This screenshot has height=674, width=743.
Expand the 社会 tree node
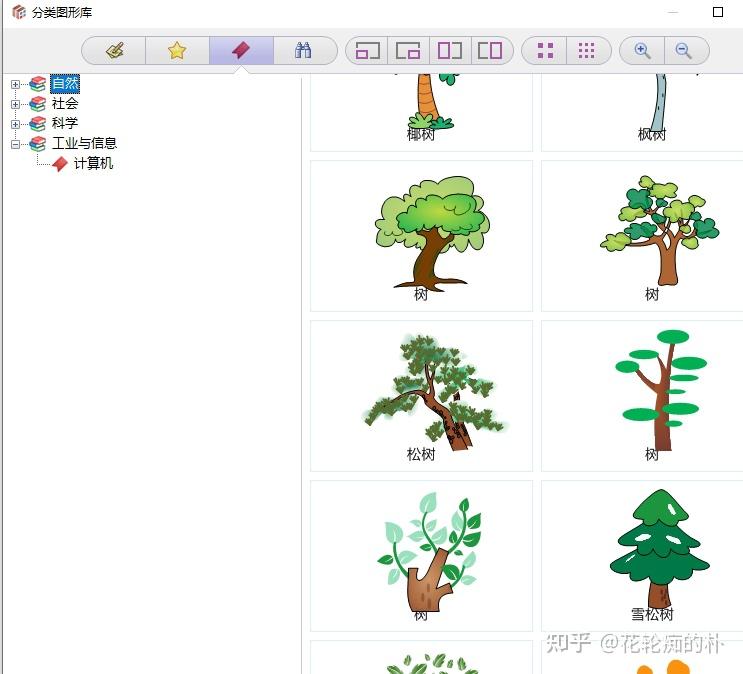tap(15, 104)
